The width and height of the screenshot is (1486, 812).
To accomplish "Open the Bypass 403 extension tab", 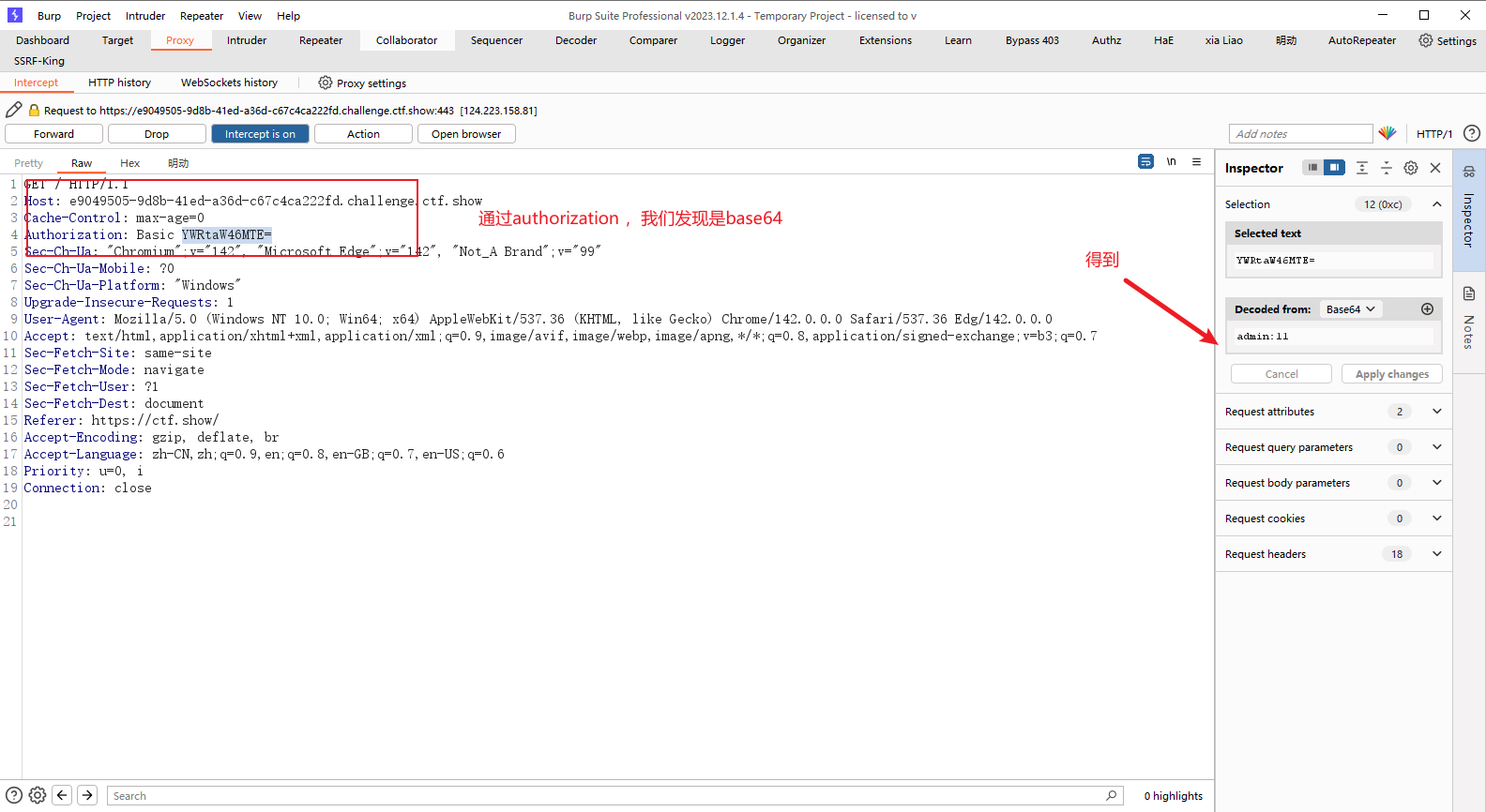I will [x=1032, y=40].
